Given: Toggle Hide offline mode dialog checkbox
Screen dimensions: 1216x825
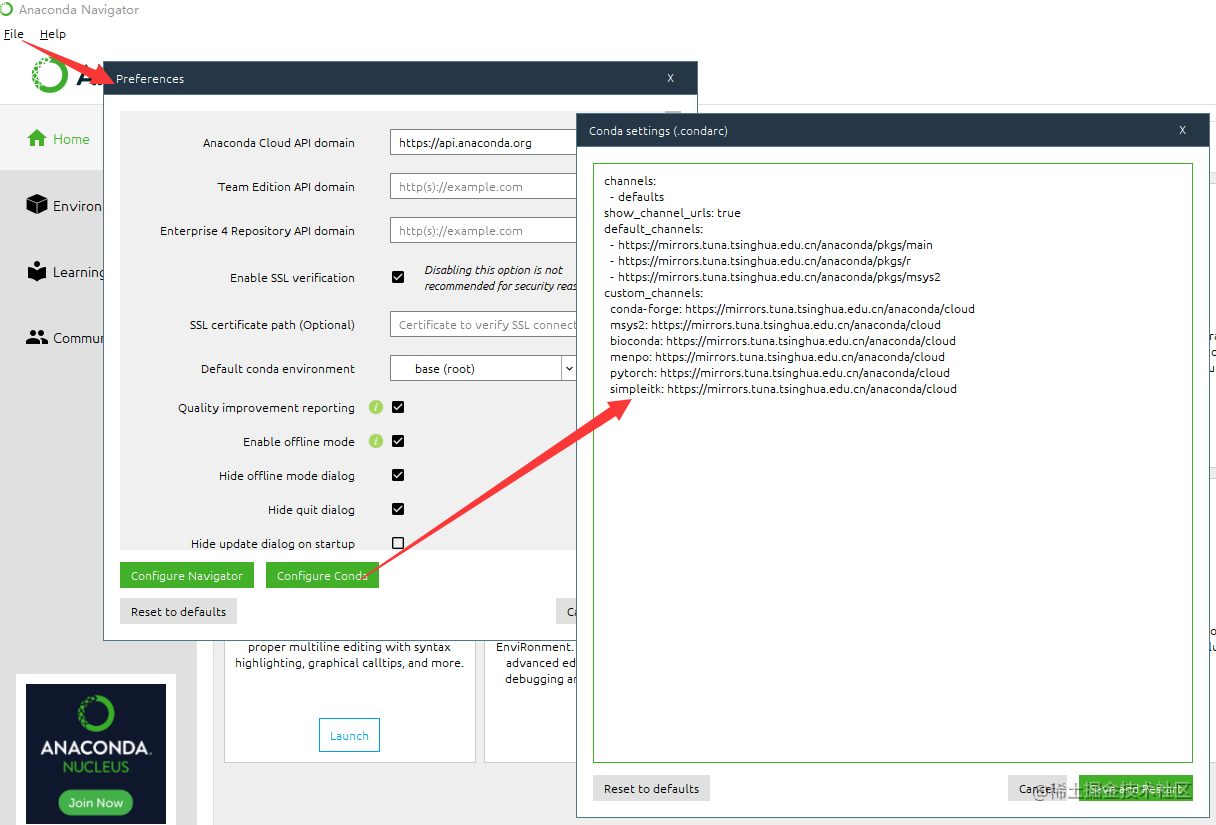Looking at the screenshot, I should pyautogui.click(x=398, y=475).
